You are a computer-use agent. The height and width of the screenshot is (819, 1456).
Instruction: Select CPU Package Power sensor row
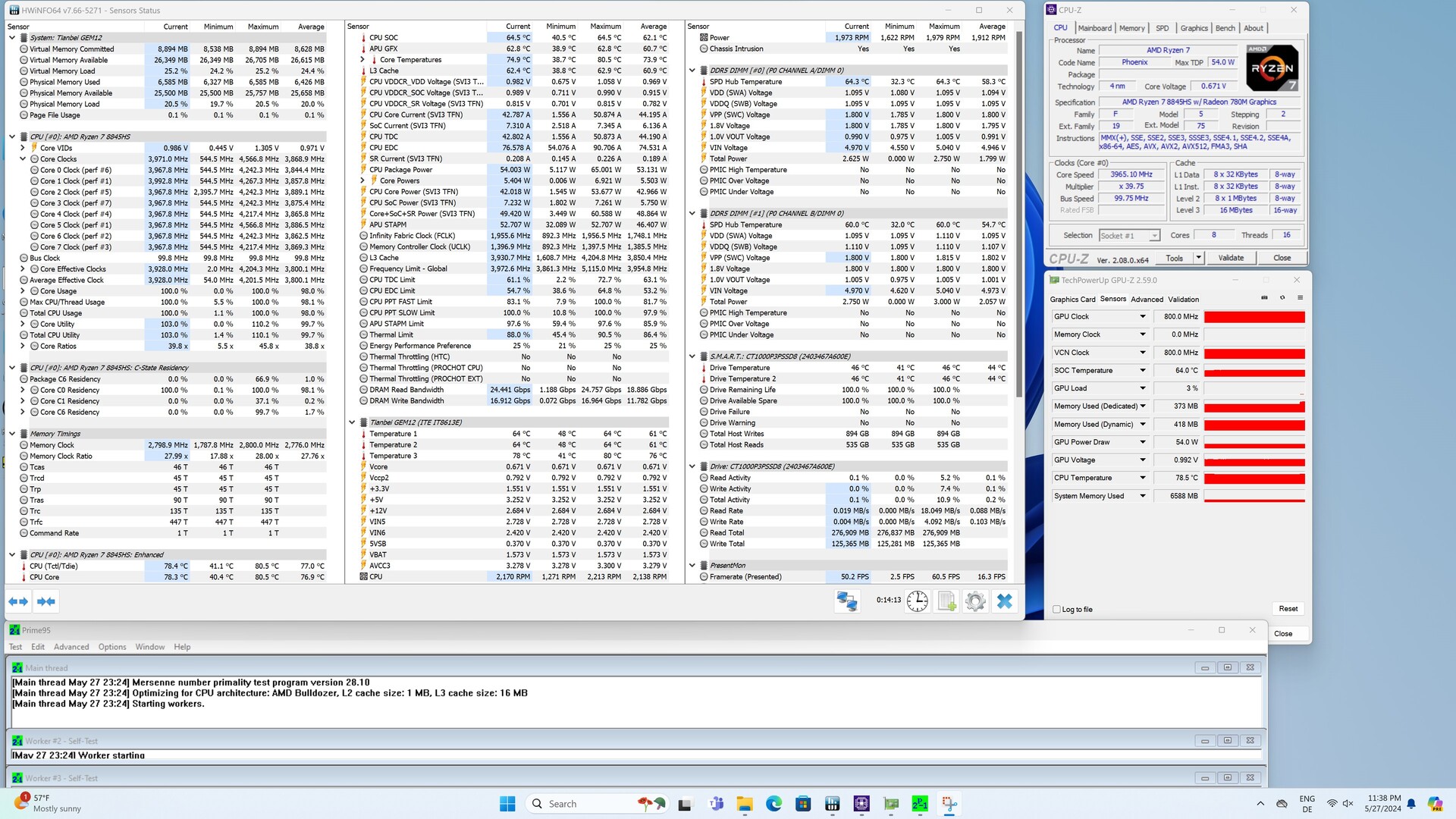point(513,170)
